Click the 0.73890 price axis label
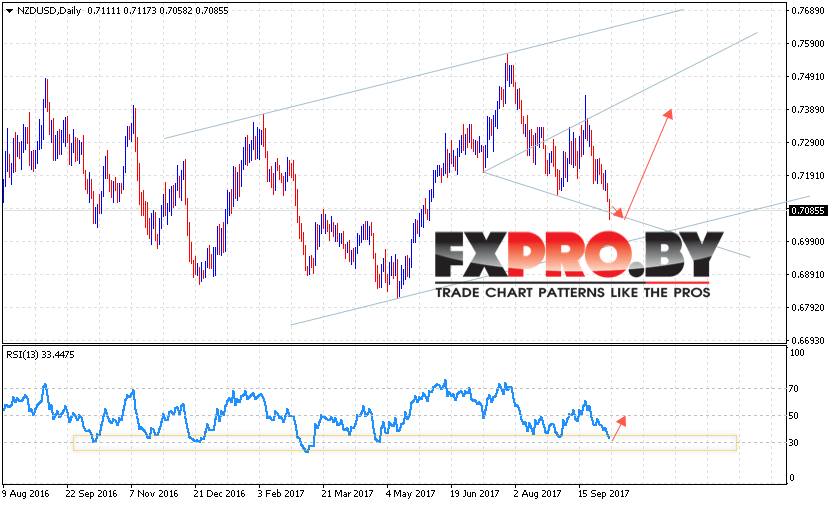 (807, 109)
